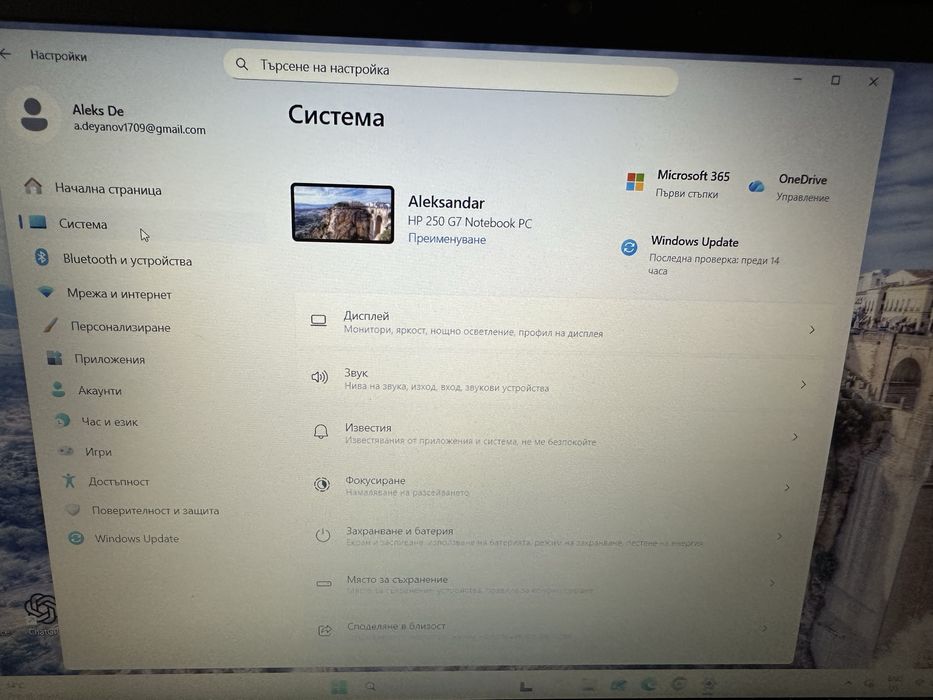Open Акаунти via the person icon
This screenshot has height=700, width=933.
pos(58,389)
